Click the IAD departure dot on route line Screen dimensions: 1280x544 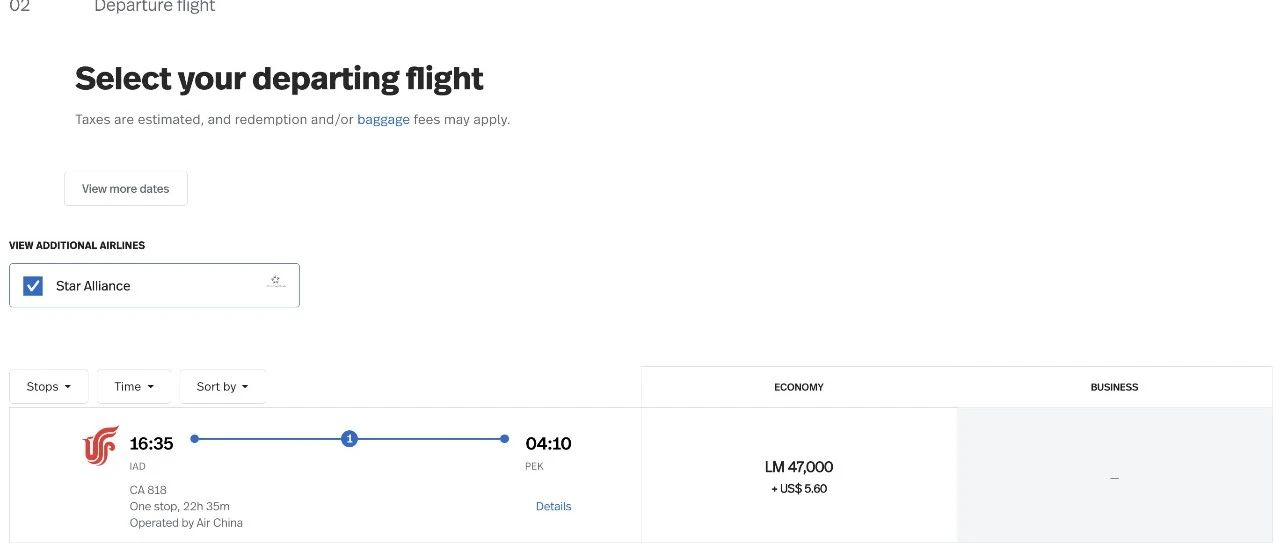pyautogui.click(x=195, y=438)
